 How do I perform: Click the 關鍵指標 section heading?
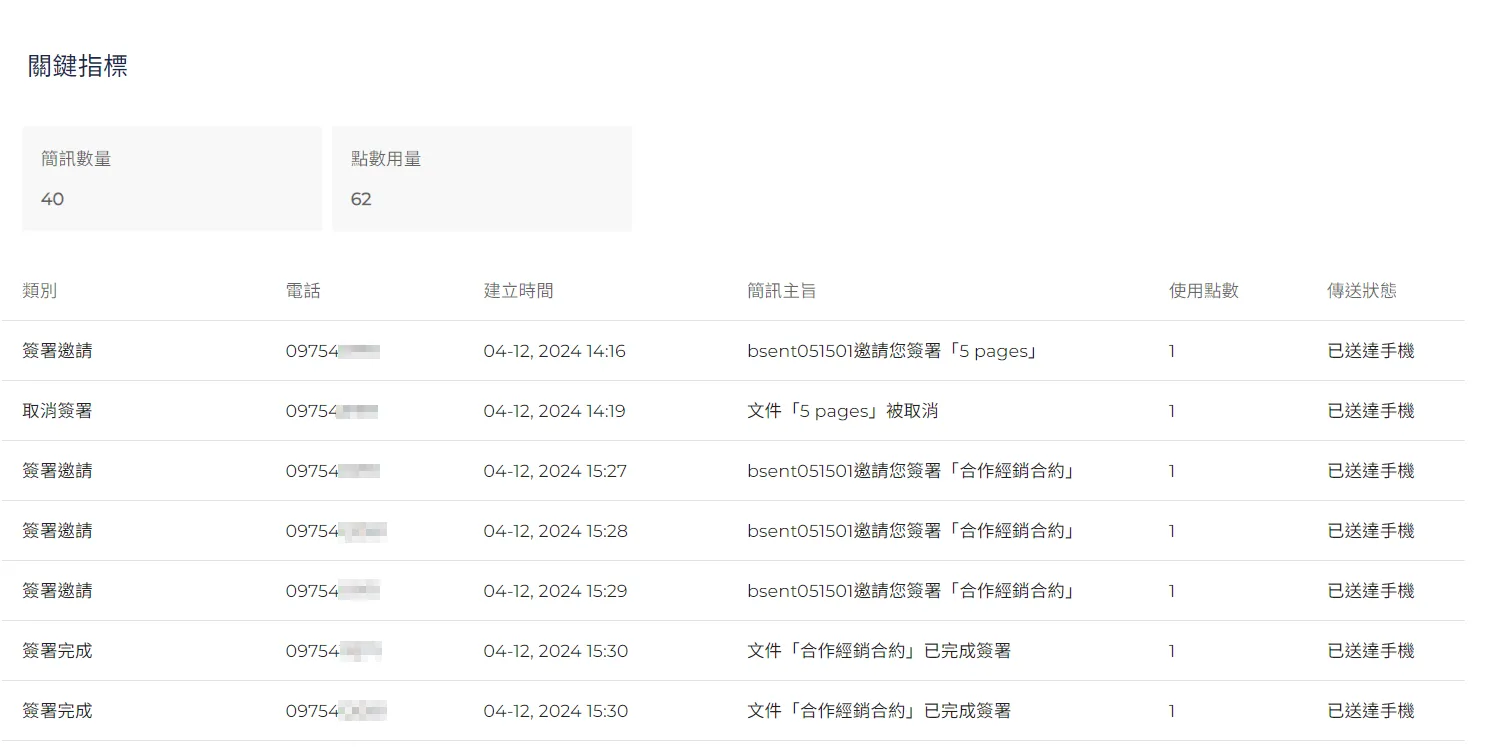click(x=78, y=67)
